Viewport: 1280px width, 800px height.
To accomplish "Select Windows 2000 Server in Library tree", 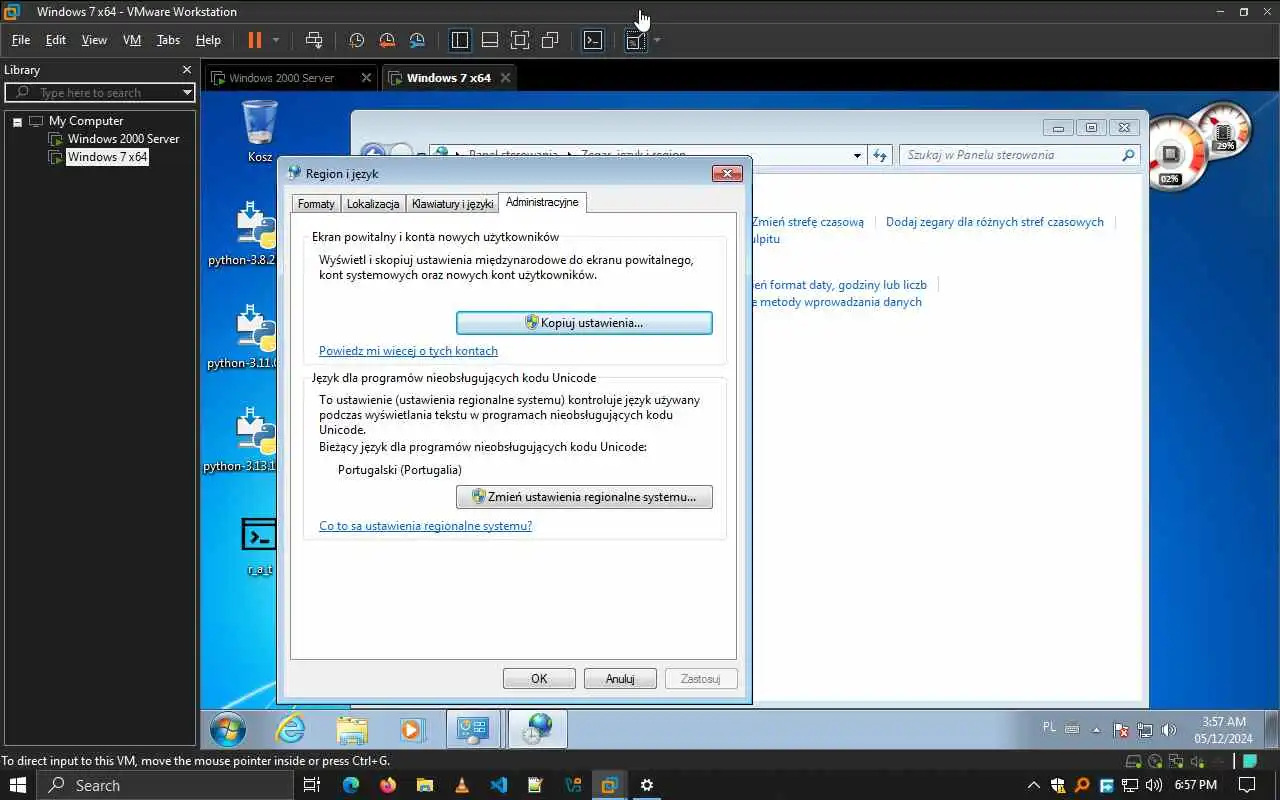I will (x=123, y=139).
